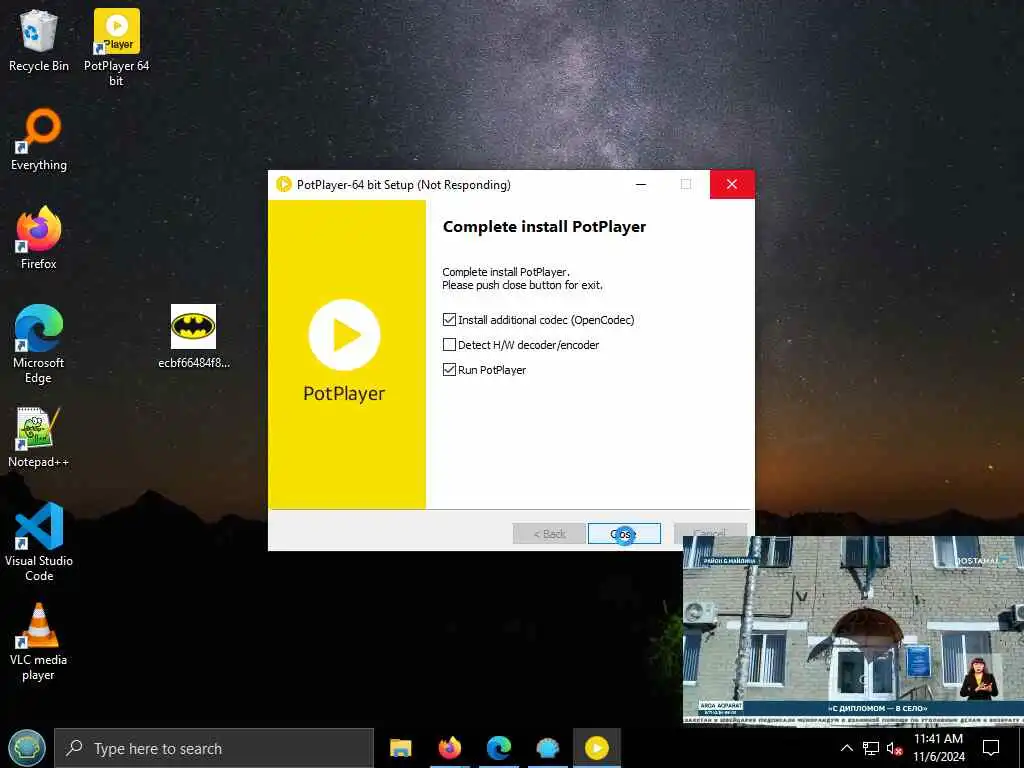Close the PotPlayer Setup window with red X
Viewport: 1024px width, 768px height.
732,185
